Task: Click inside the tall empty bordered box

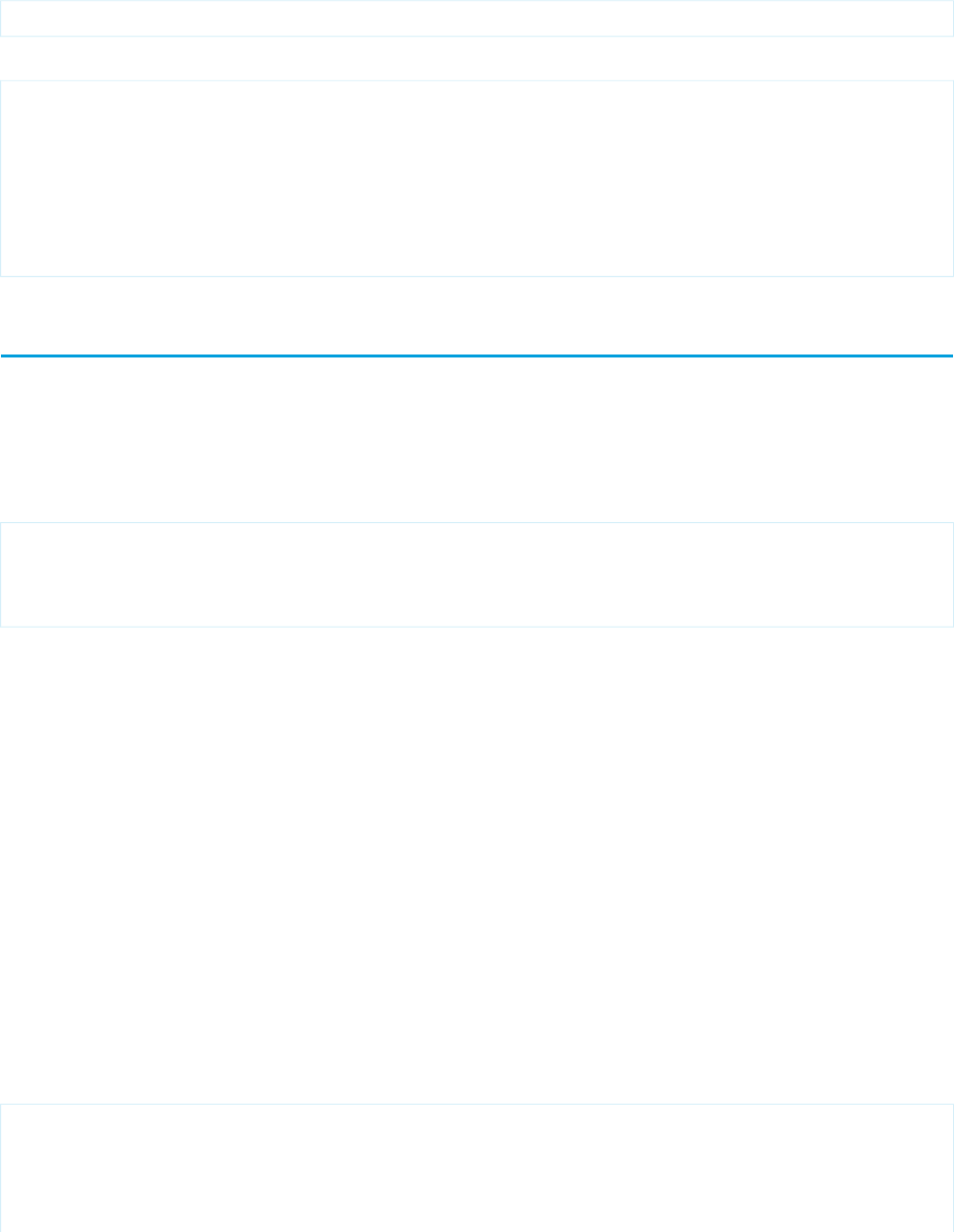Action: 477,178
